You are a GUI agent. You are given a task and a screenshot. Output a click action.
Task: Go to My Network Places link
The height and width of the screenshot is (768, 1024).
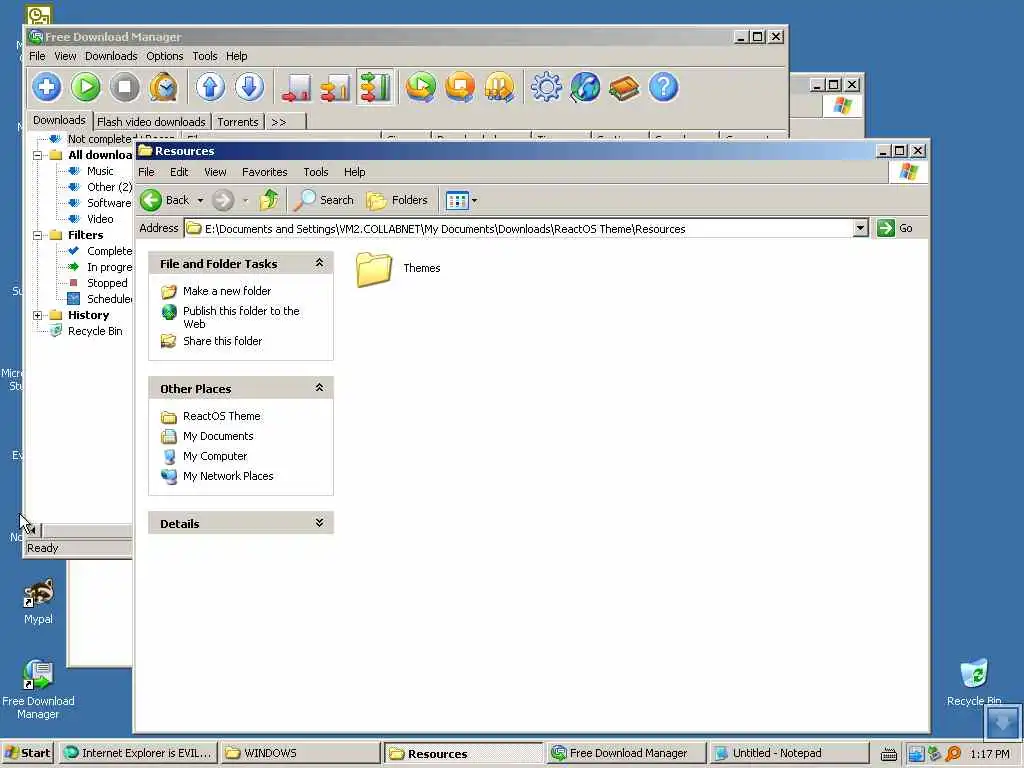pyautogui.click(x=228, y=476)
